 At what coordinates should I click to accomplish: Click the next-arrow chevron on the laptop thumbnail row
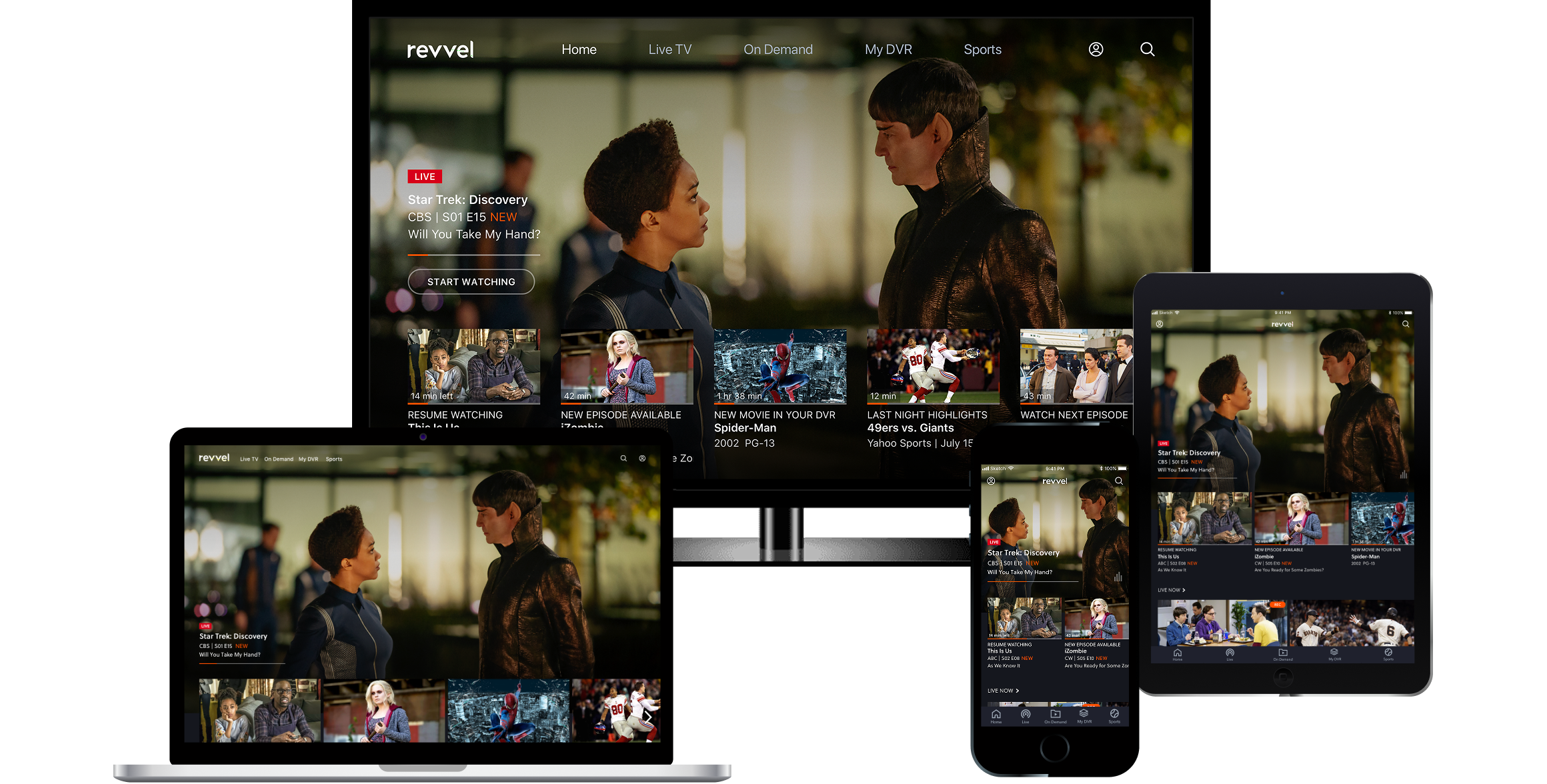click(x=647, y=717)
